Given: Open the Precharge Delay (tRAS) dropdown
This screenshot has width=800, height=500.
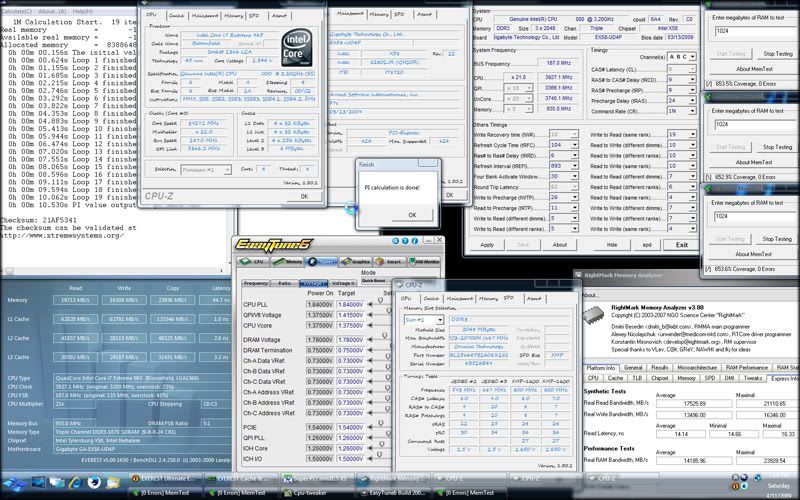Looking at the screenshot, I should coord(682,101).
